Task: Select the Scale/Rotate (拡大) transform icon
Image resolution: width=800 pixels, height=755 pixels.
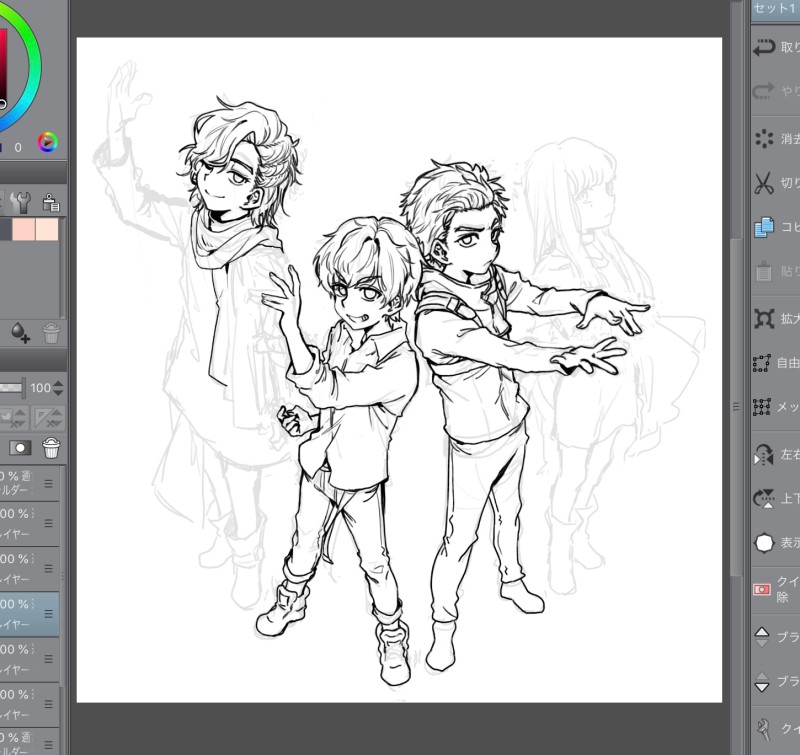Action: (764, 319)
